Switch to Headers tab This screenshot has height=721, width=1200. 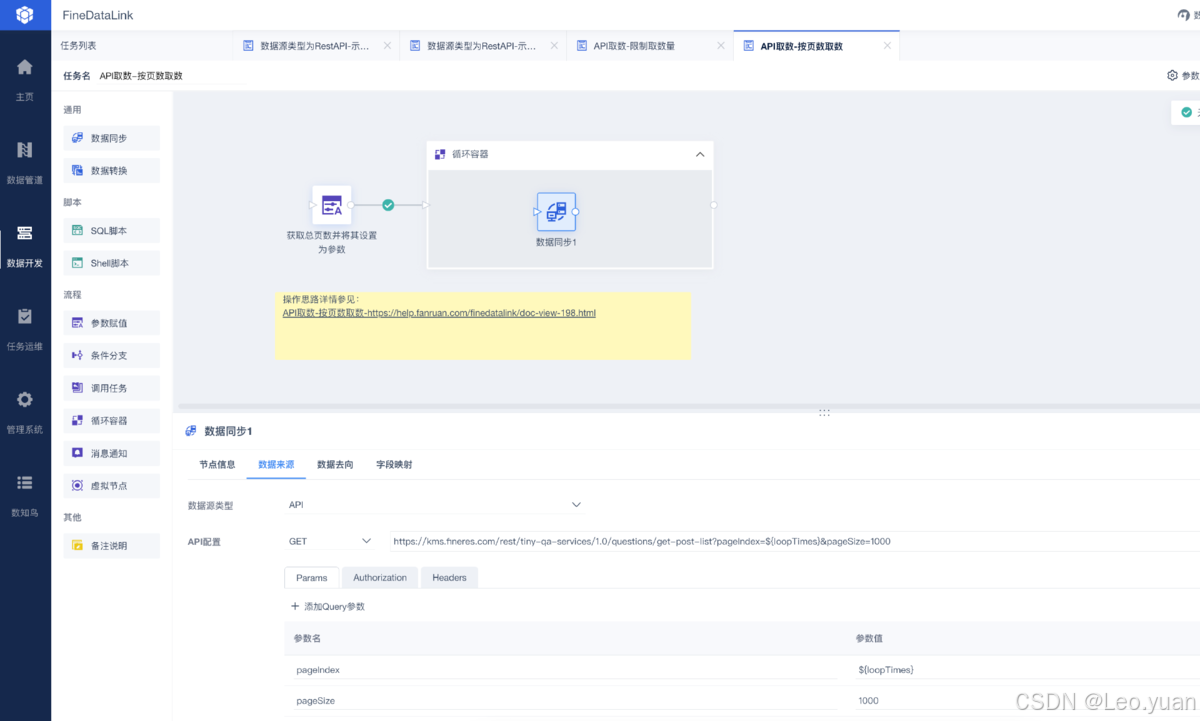coord(449,577)
